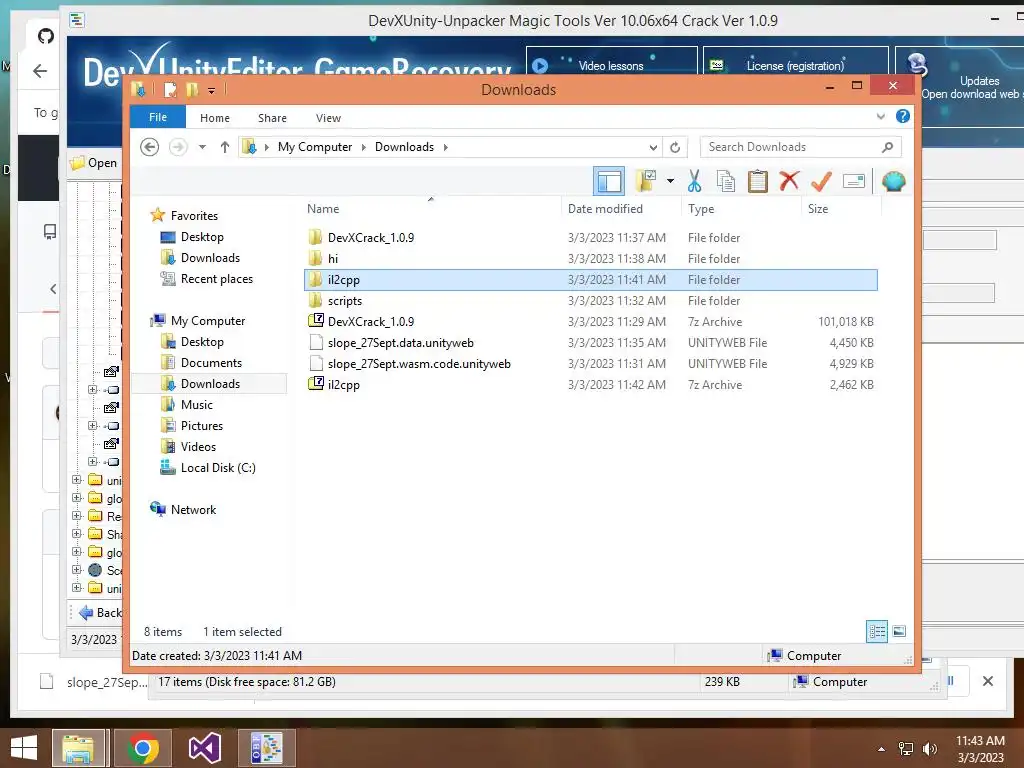Open Chrome from the taskbar
Image resolution: width=1024 pixels, height=768 pixels.
(142, 748)
